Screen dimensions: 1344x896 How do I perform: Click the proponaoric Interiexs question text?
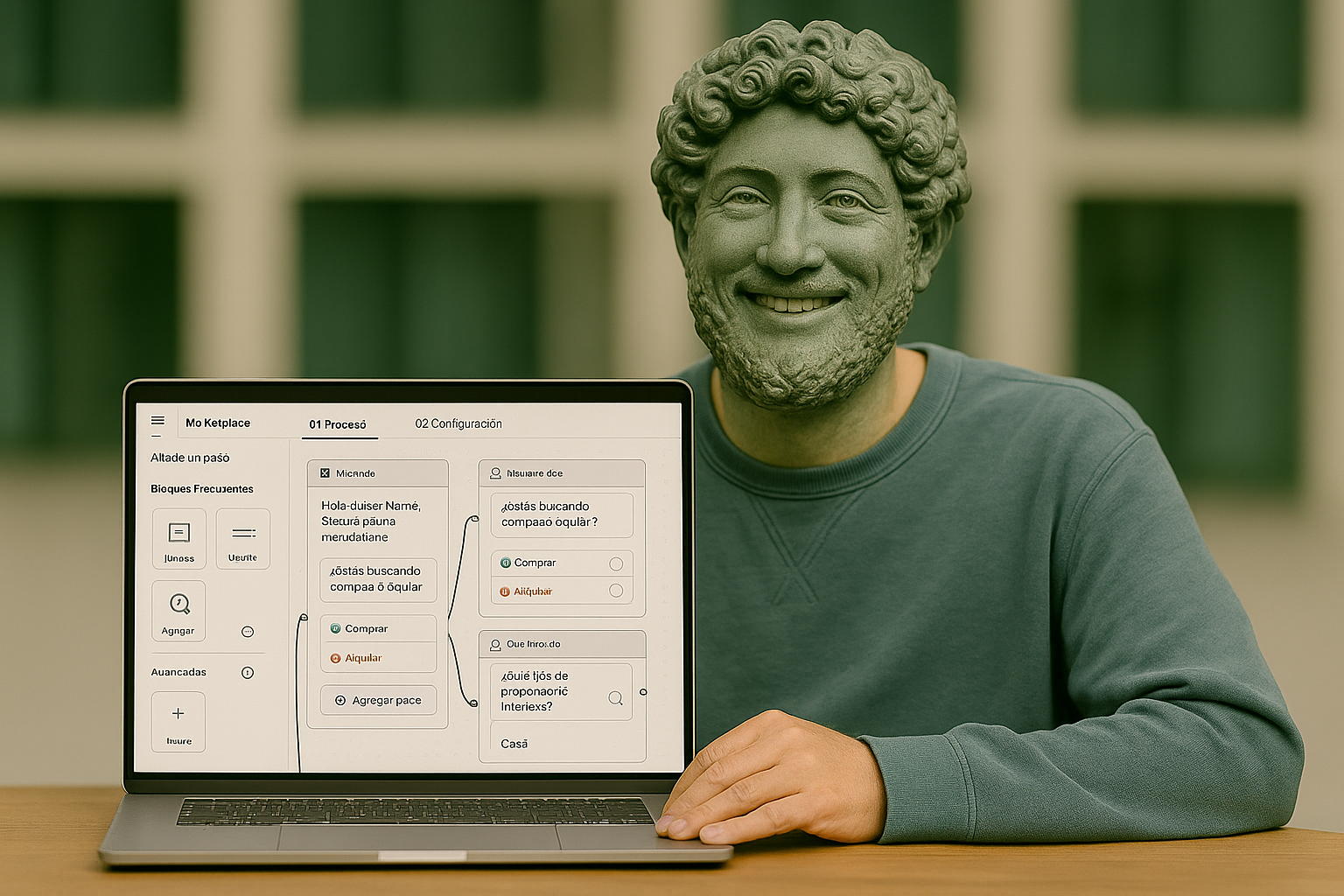tap(535, 691)
